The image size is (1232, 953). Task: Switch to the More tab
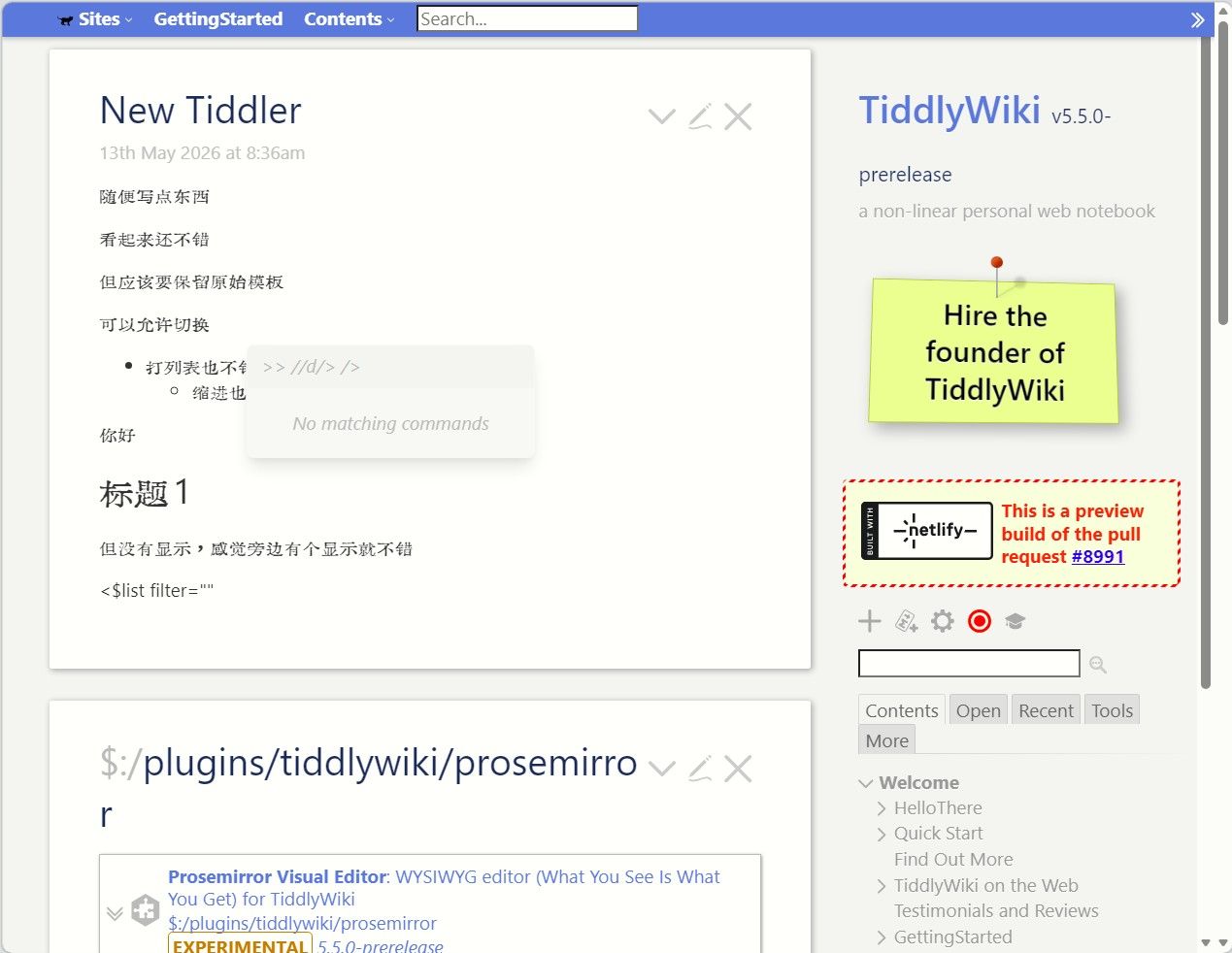point(887,740)
